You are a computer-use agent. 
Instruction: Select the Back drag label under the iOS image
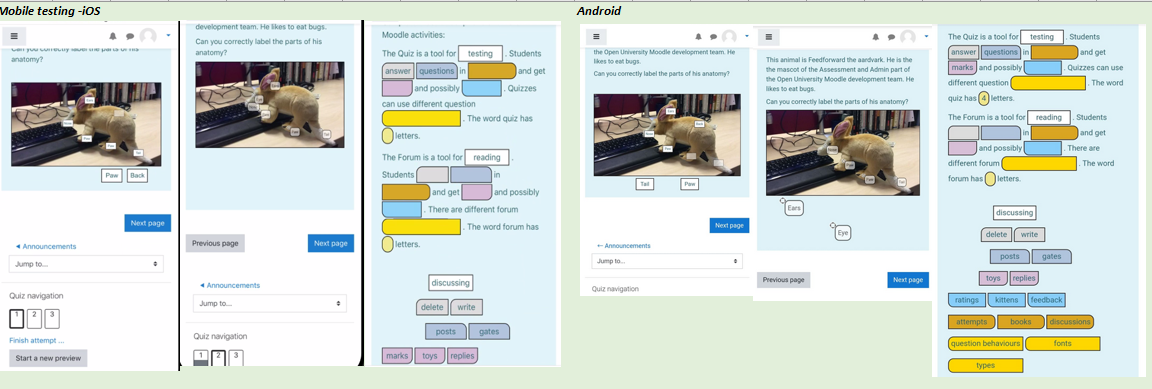(137, 176)
